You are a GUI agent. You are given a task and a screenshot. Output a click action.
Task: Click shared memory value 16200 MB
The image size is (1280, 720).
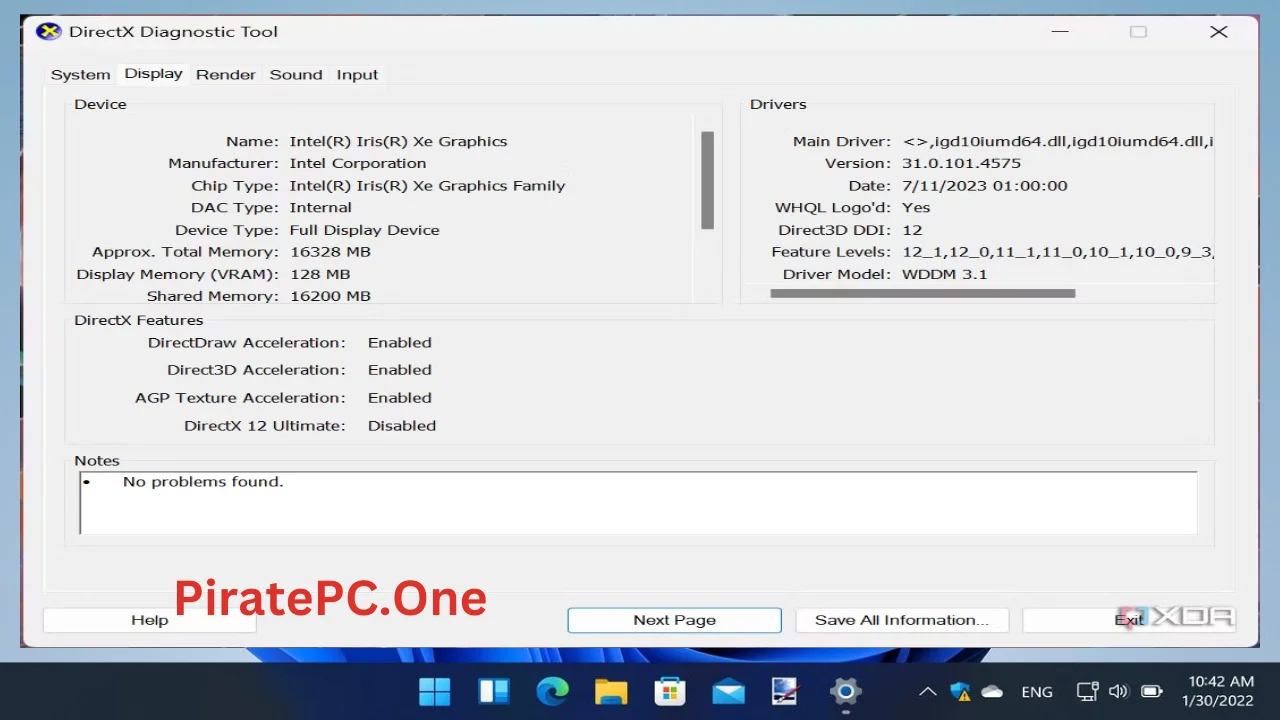click(330, 296)
